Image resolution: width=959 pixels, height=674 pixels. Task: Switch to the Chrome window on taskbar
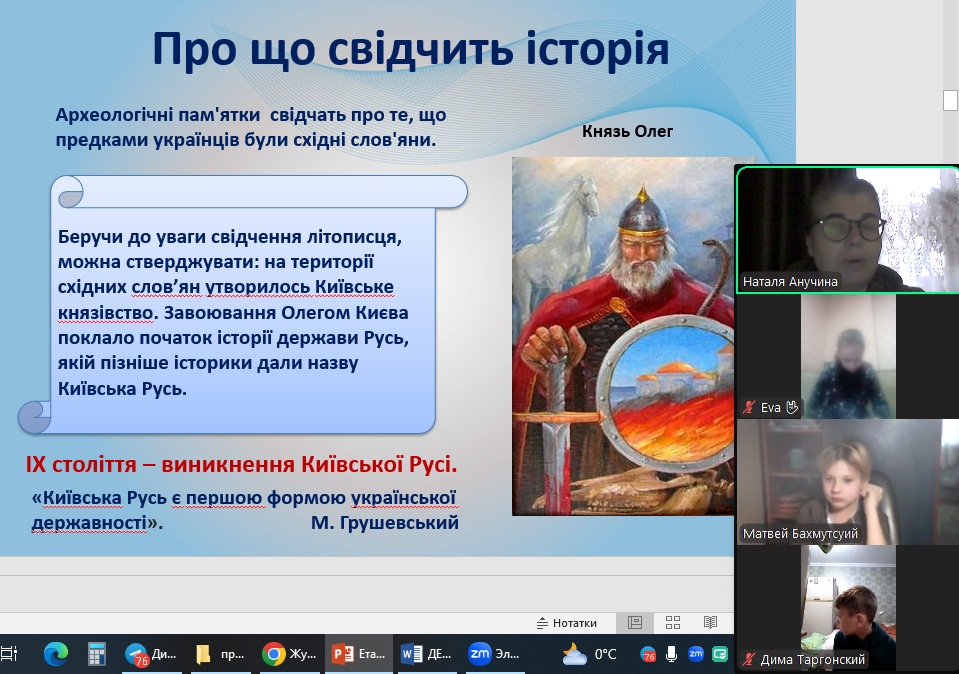coord(289,654)
